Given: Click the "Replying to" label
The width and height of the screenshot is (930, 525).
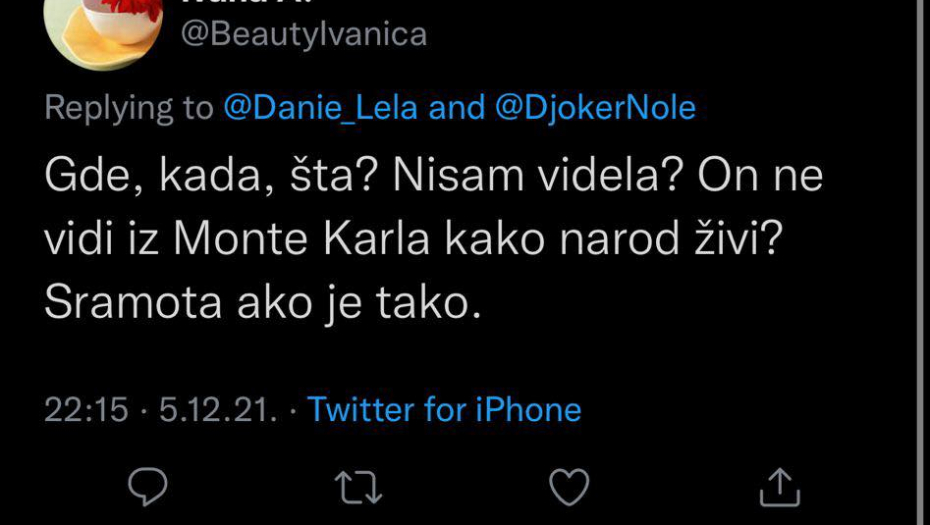Looking at the screenshot, I should (129, 107).
